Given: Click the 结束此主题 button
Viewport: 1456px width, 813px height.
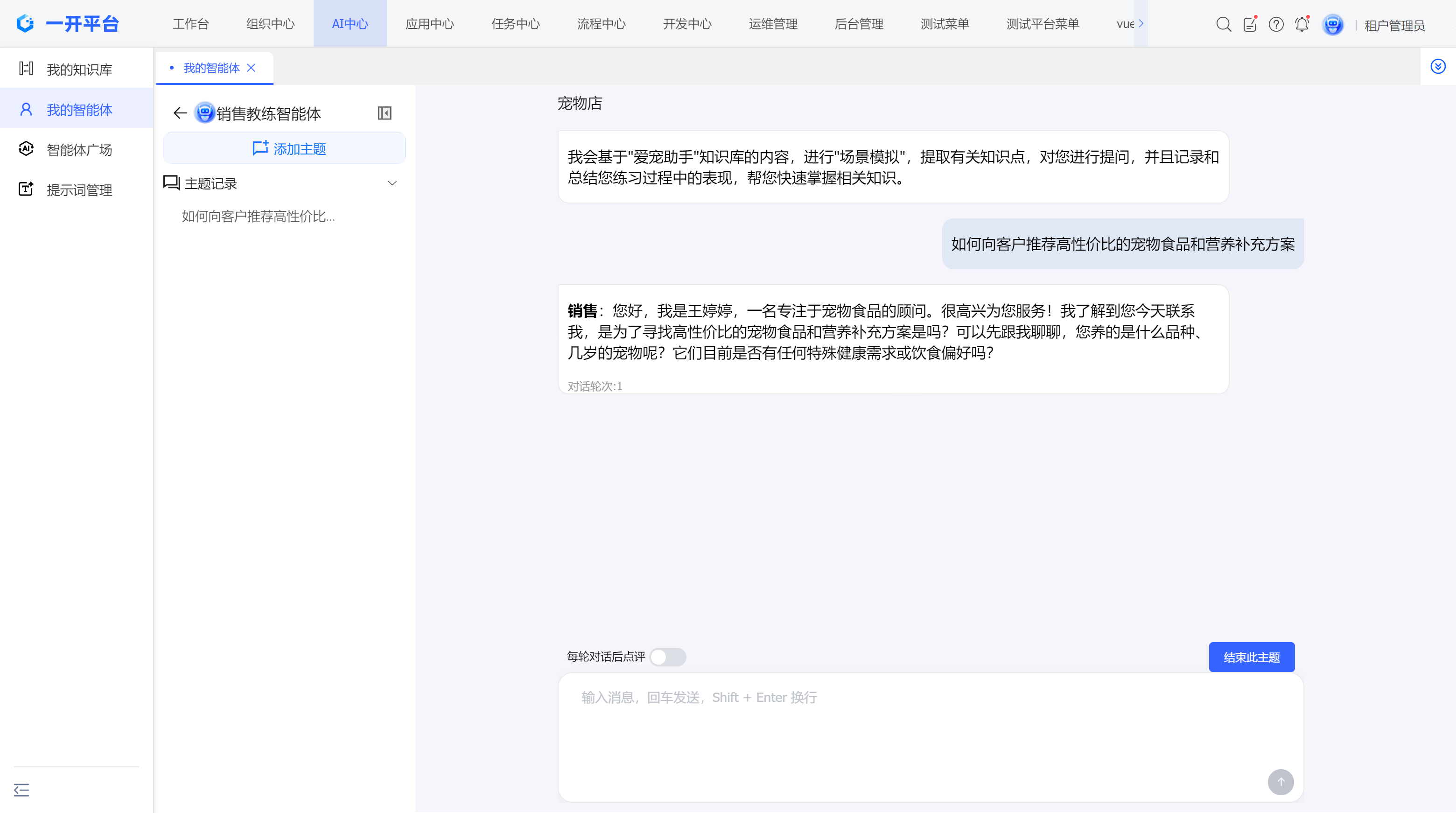Looking at the screenshot, I should [1252, 657].
